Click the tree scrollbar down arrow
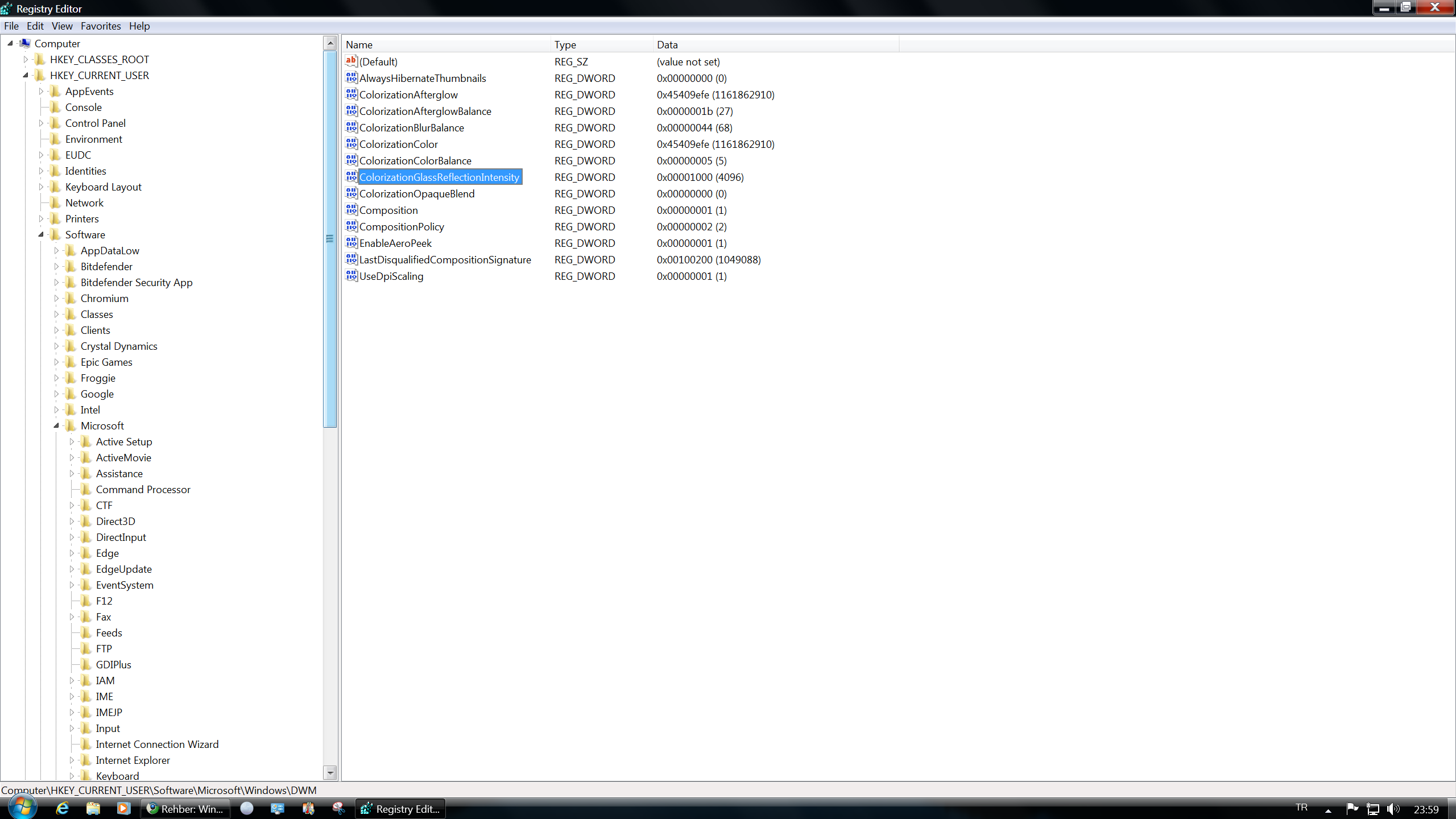 [330, 772]
